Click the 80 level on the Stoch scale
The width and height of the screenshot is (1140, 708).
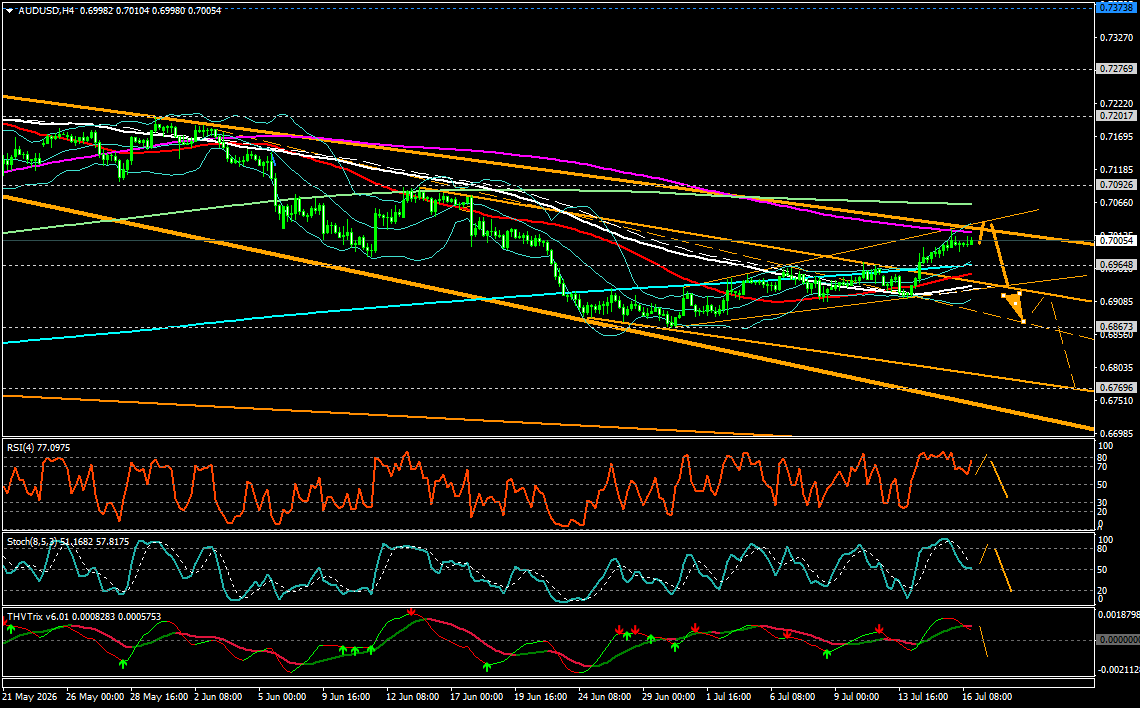click(1103, 550)
